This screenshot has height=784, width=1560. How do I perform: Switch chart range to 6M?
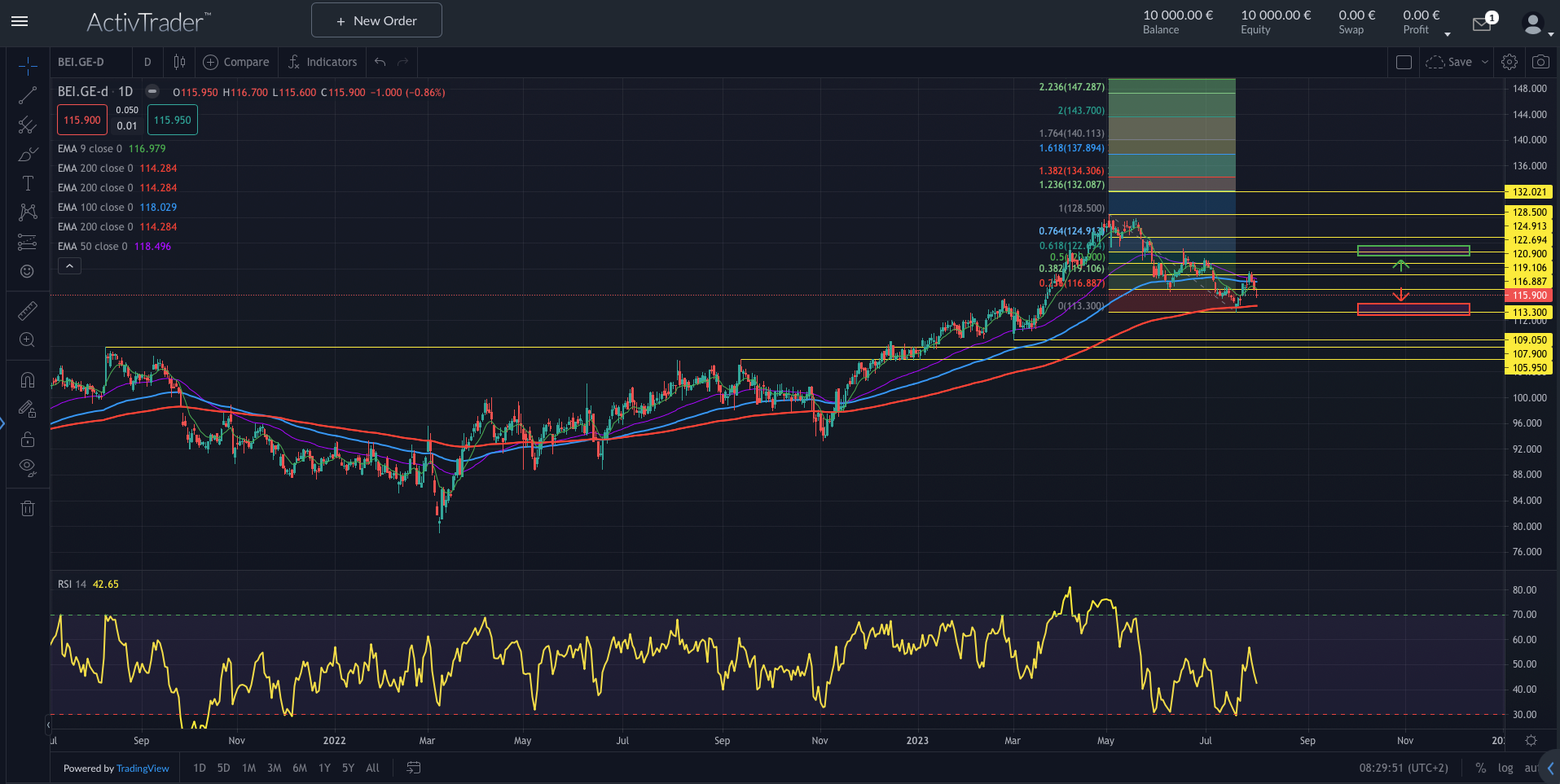coord(300,768)
